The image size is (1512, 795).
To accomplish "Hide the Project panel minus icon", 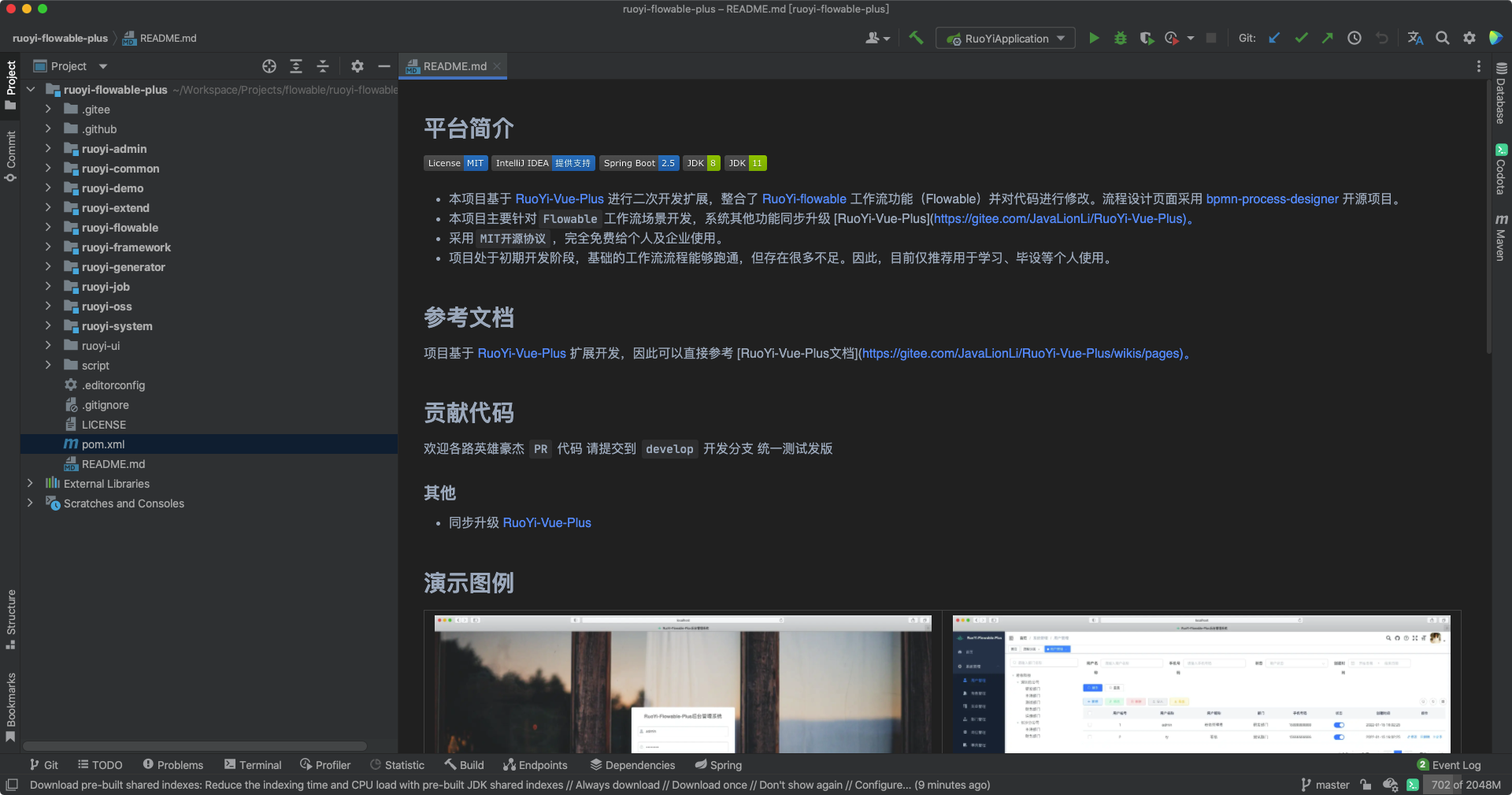I will click(384, 66).
